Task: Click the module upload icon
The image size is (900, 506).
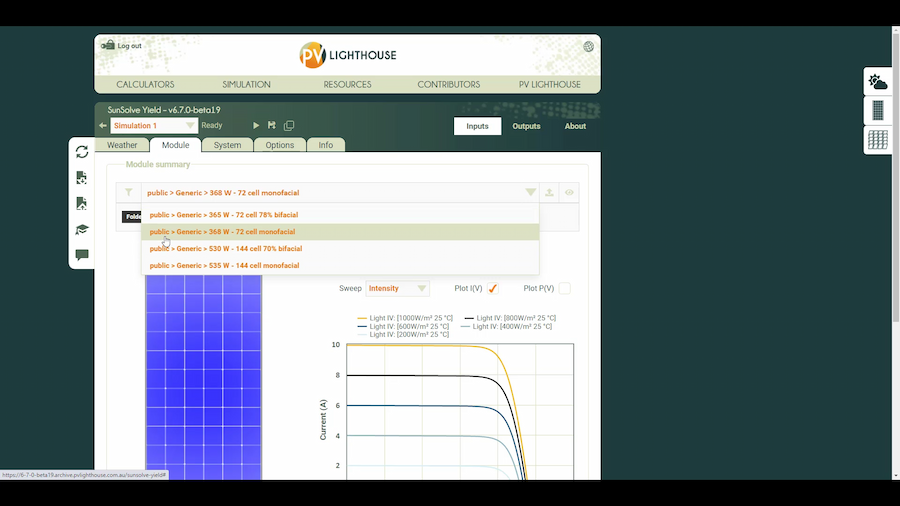Action: [549, 192]
